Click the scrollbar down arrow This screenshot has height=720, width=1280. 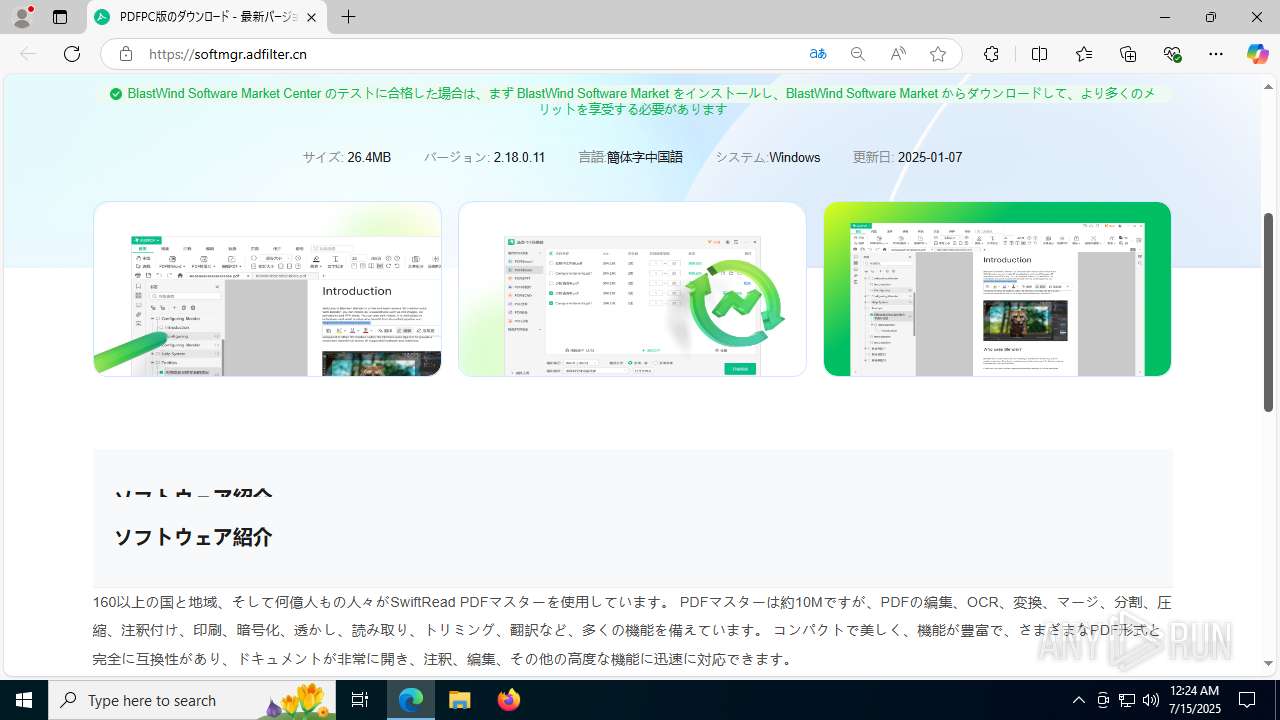1268,663
